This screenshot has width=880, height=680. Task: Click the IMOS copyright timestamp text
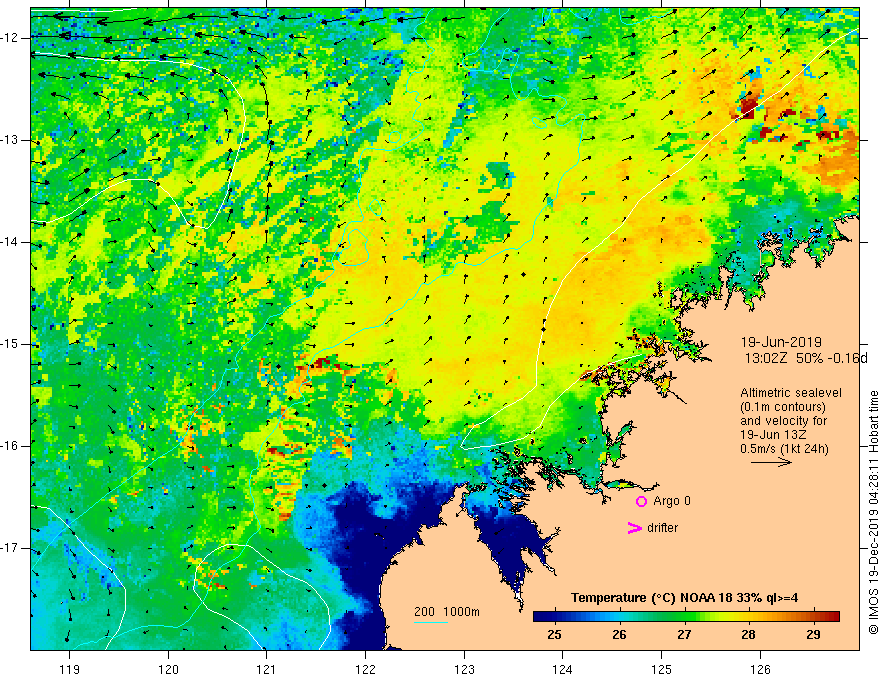pyautogui.click(x=873, y=512)
